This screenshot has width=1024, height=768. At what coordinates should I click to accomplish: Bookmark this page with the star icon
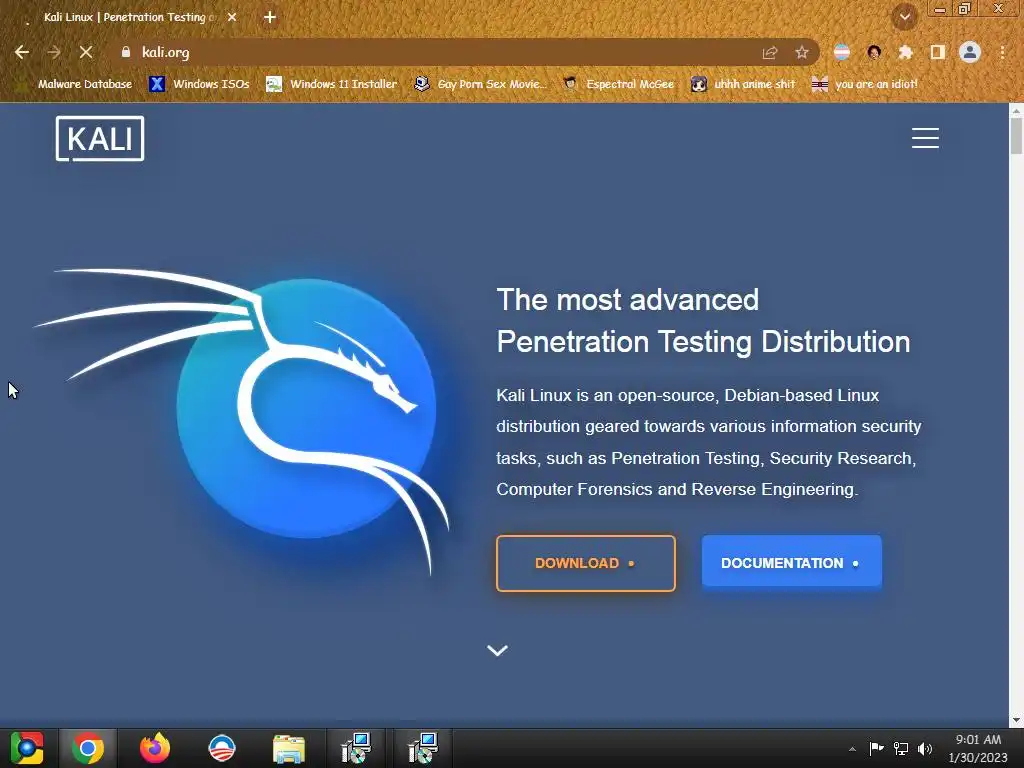click(x=802, y=53)
